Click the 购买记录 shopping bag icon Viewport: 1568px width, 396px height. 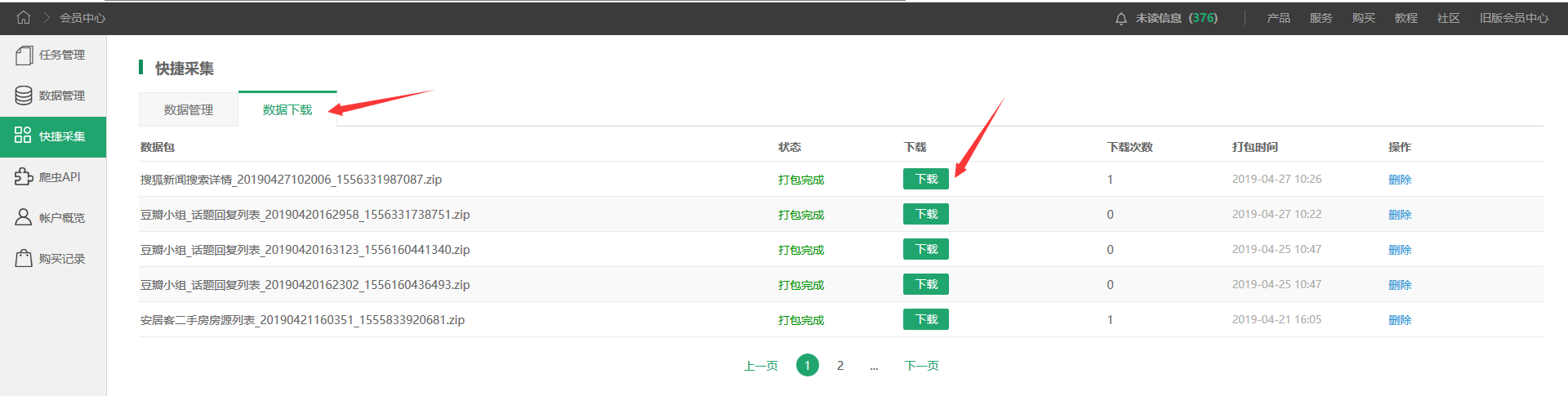[x=24, y=258]
